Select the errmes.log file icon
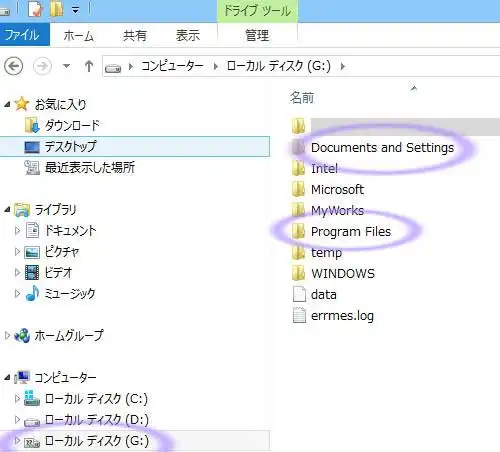The height and width of the screenshot is (452, 500). coord(299,315)
